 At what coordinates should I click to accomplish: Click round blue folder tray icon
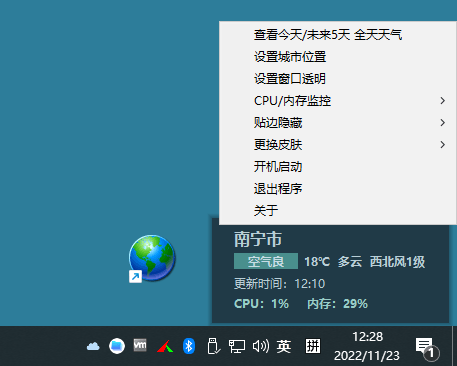[117, 346]
